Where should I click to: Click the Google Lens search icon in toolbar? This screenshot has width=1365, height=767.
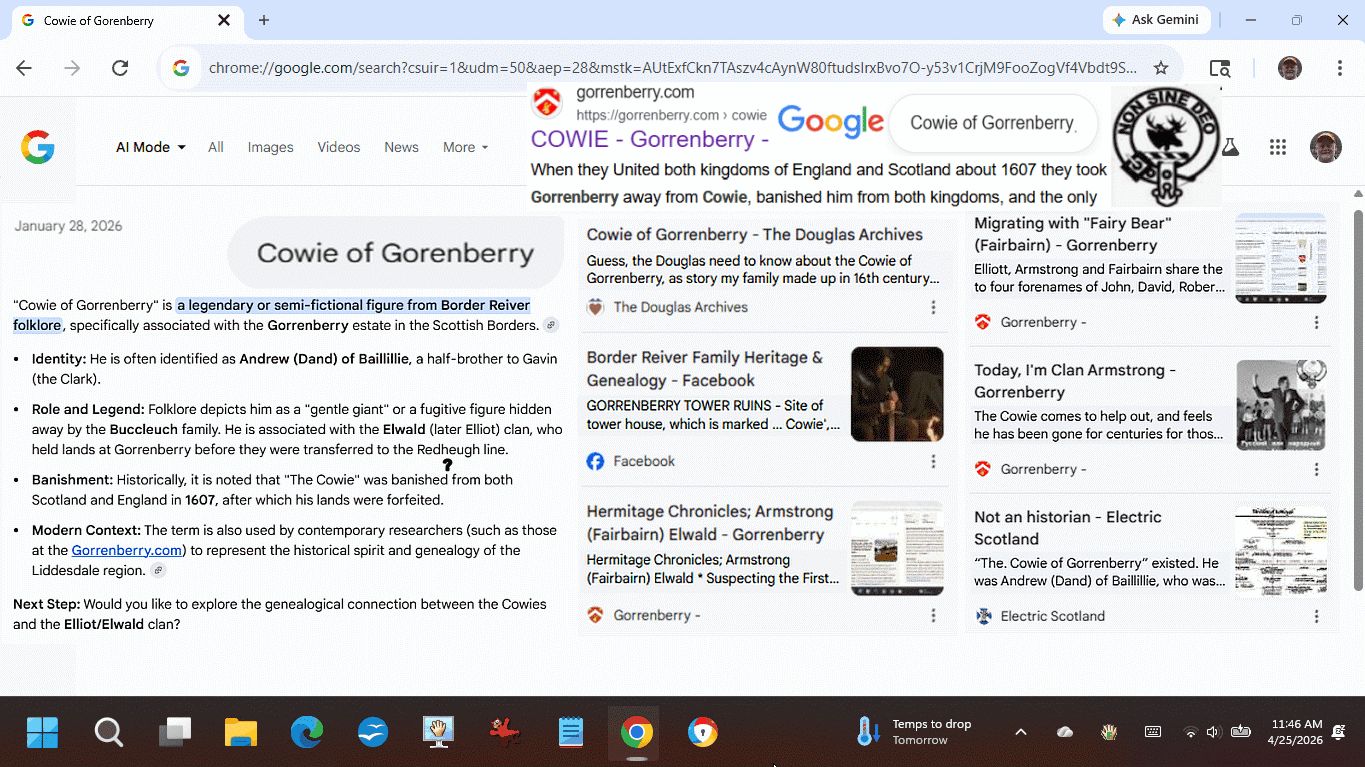coord(1219,68)
